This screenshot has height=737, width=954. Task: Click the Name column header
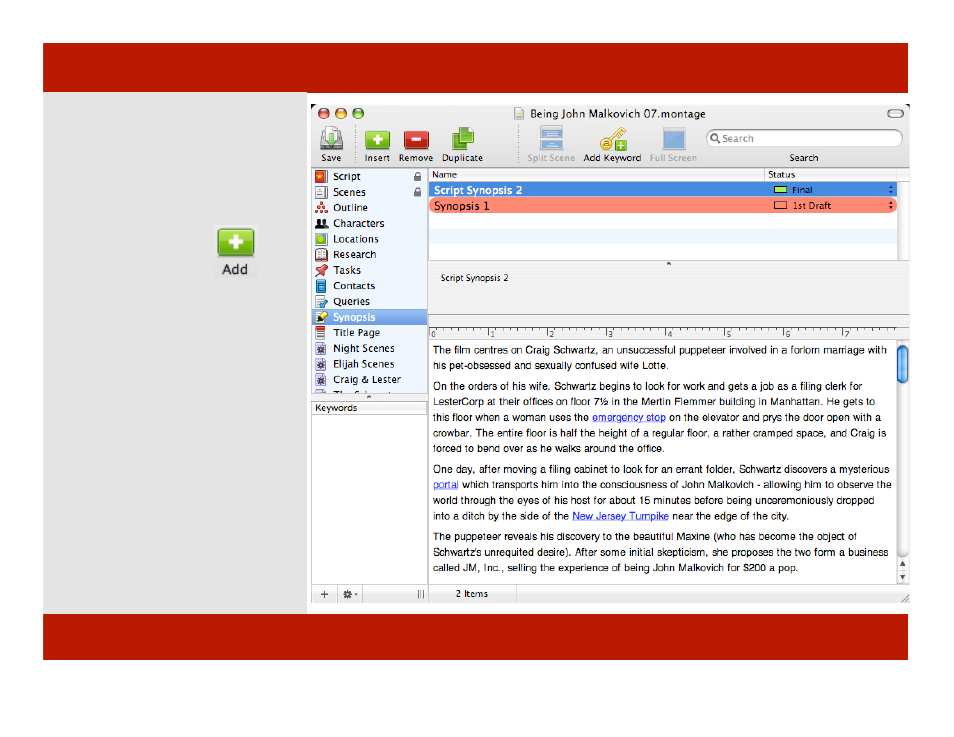(596, 175)
